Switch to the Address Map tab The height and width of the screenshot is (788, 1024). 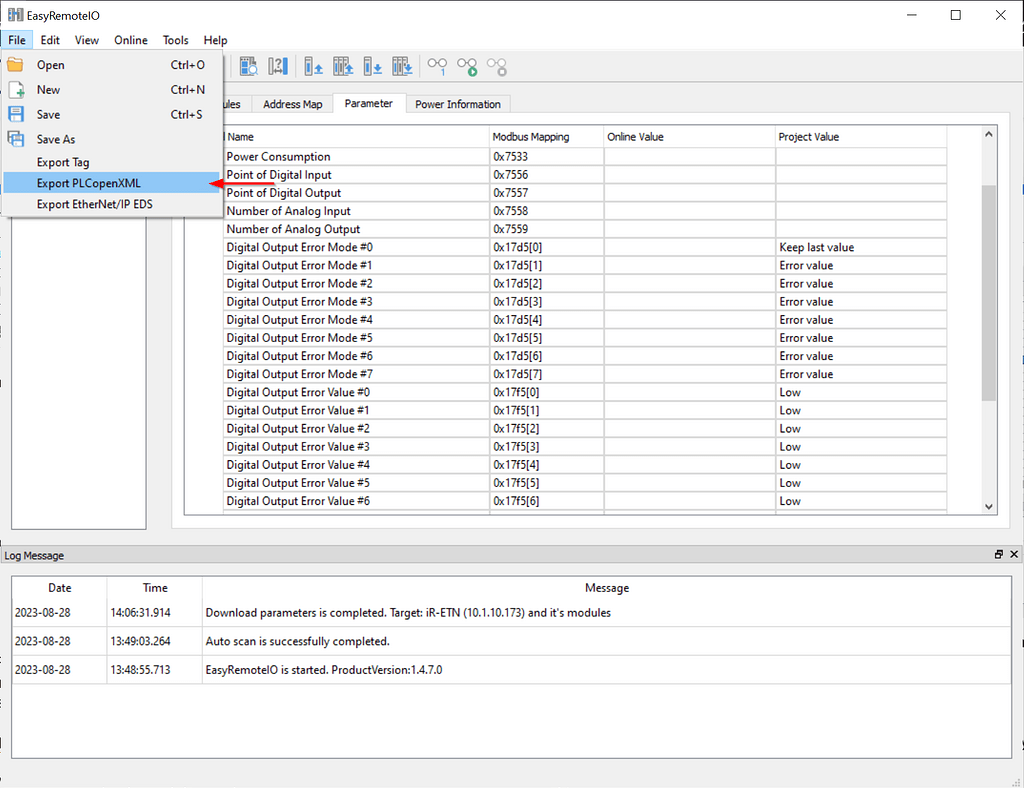tap(292, 103)
